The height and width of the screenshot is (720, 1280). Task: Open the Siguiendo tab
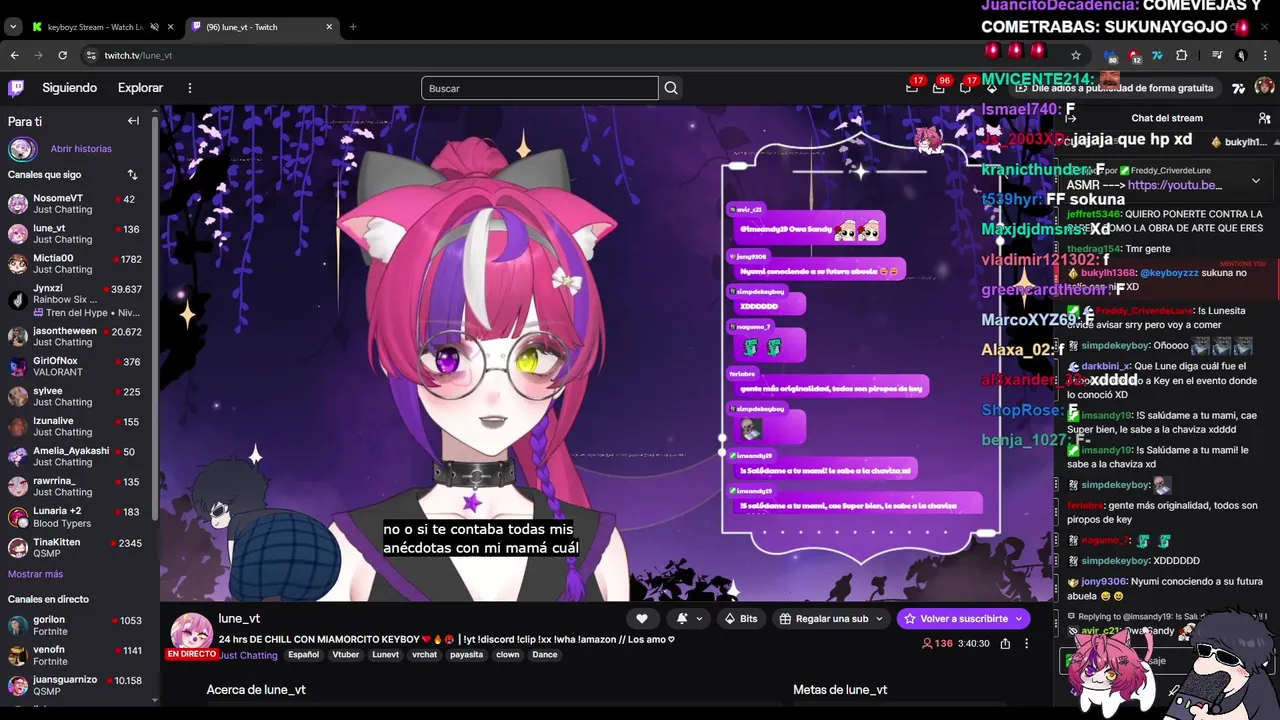point(69,88)
